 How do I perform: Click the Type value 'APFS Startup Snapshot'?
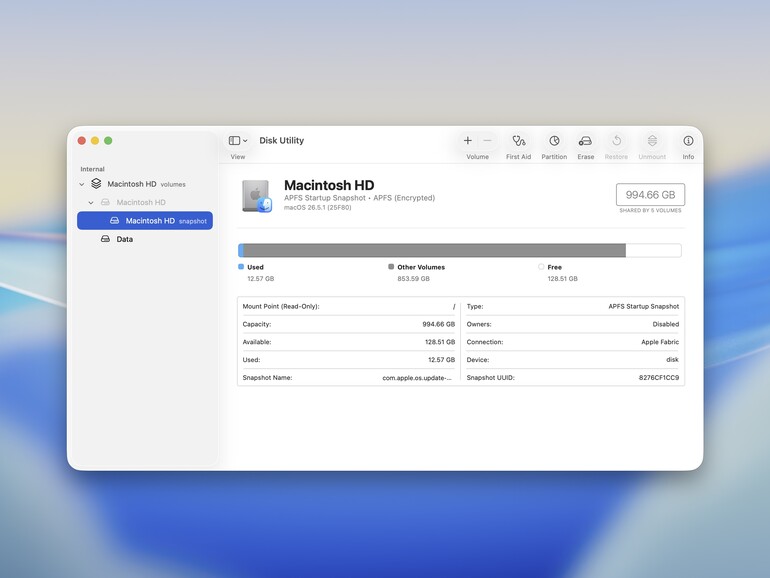tap(644, 306)
